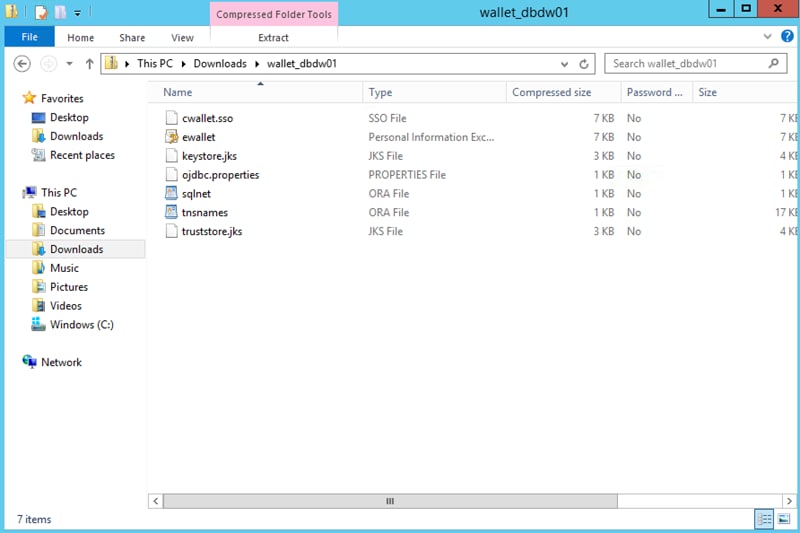This screenshot has width=800, height=533.
Task: Click the PROPERTIES File type cell
Action: [x=407, y=174]
